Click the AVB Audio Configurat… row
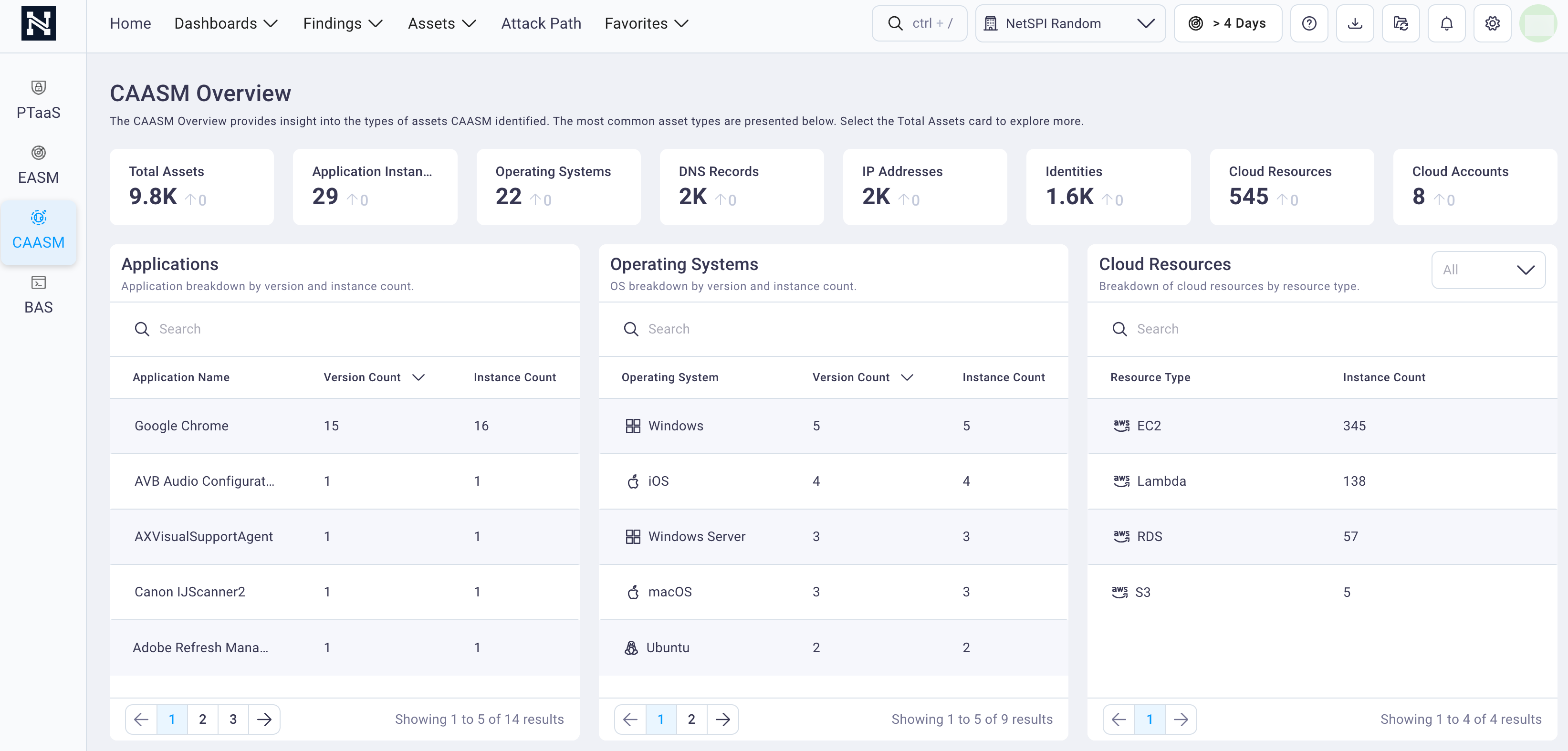 click(345, 481)
